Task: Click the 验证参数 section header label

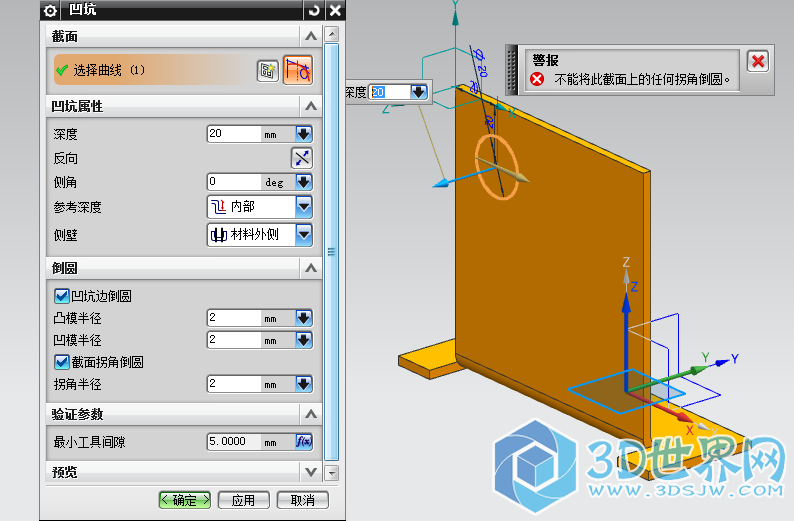Action: (x=77, y=414)
